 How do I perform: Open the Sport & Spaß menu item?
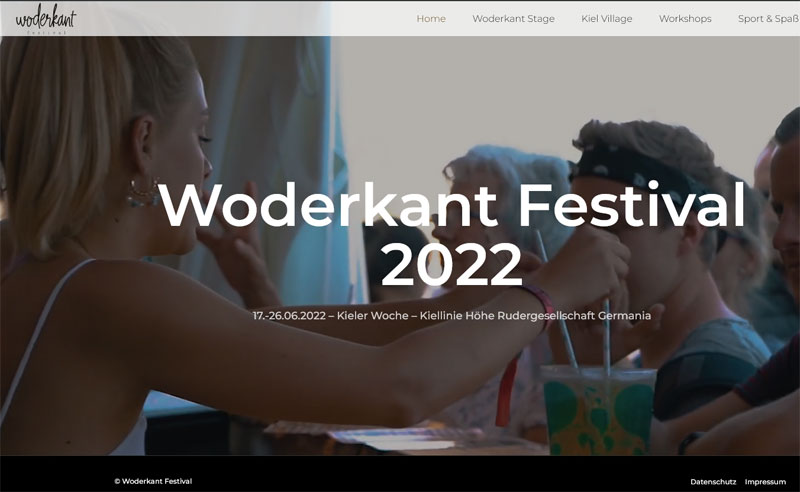[768, 18]
